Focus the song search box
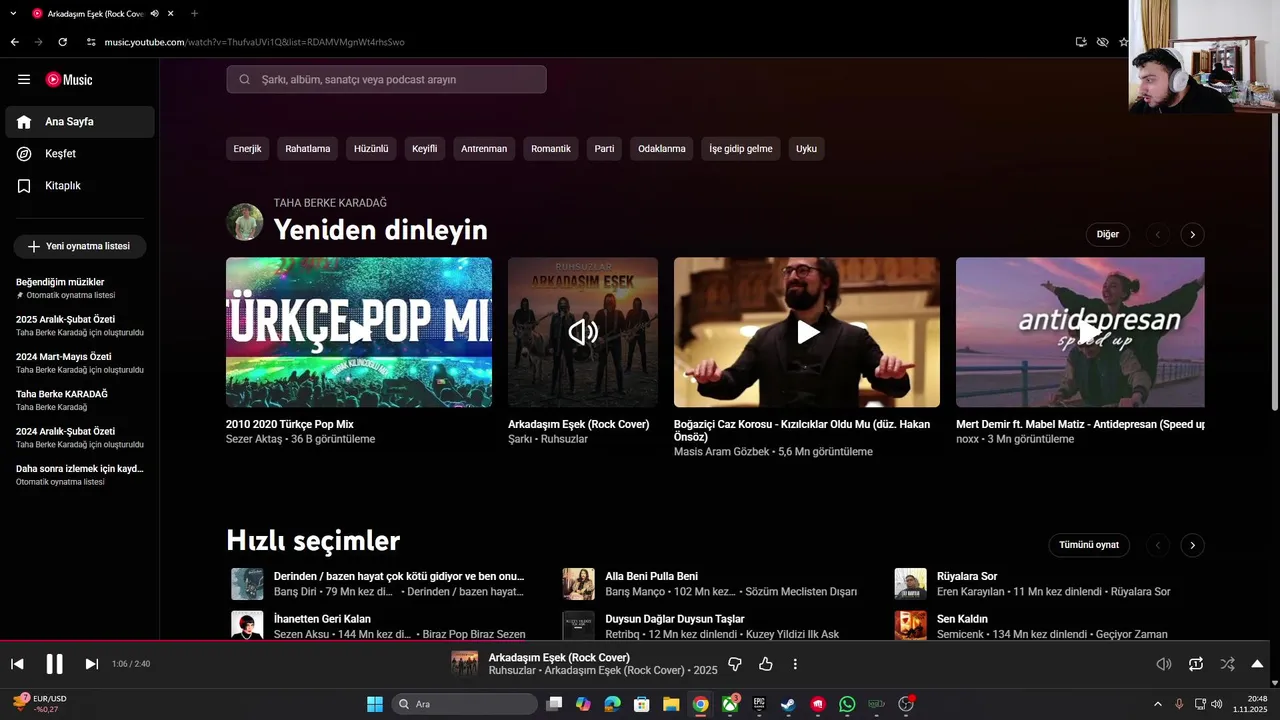 click(386, 79)
